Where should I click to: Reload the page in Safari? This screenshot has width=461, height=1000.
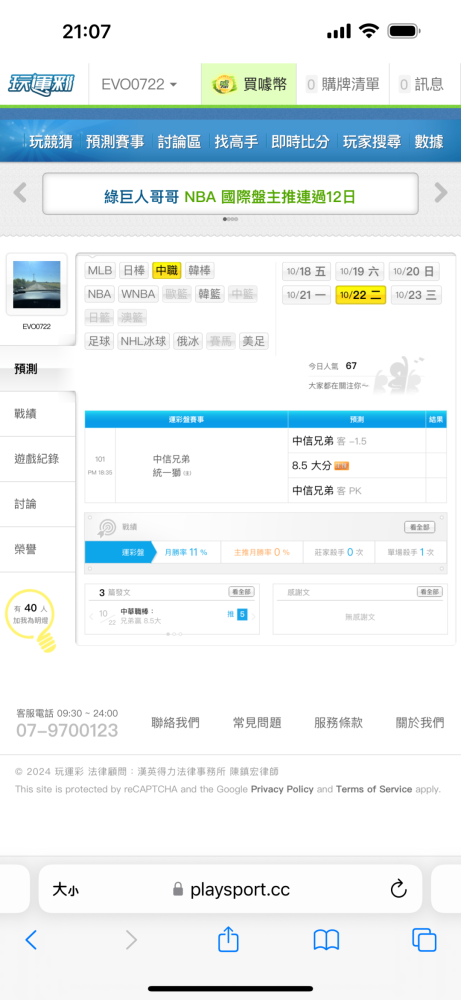(399, 888)
